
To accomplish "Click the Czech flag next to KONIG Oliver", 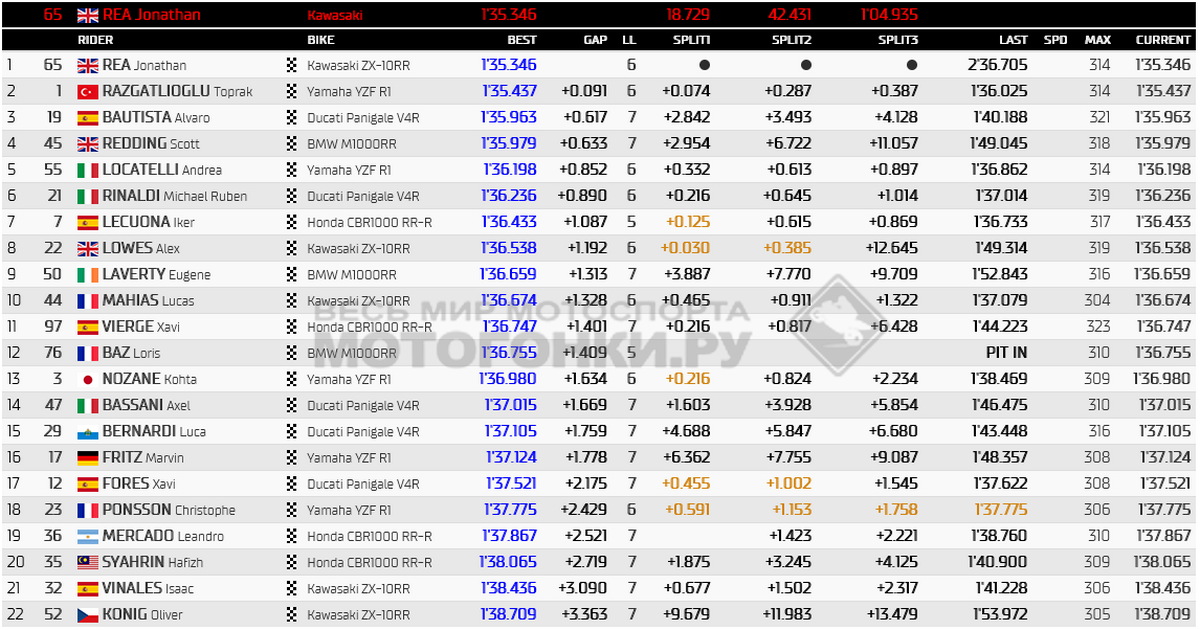I will click(88, 614).
